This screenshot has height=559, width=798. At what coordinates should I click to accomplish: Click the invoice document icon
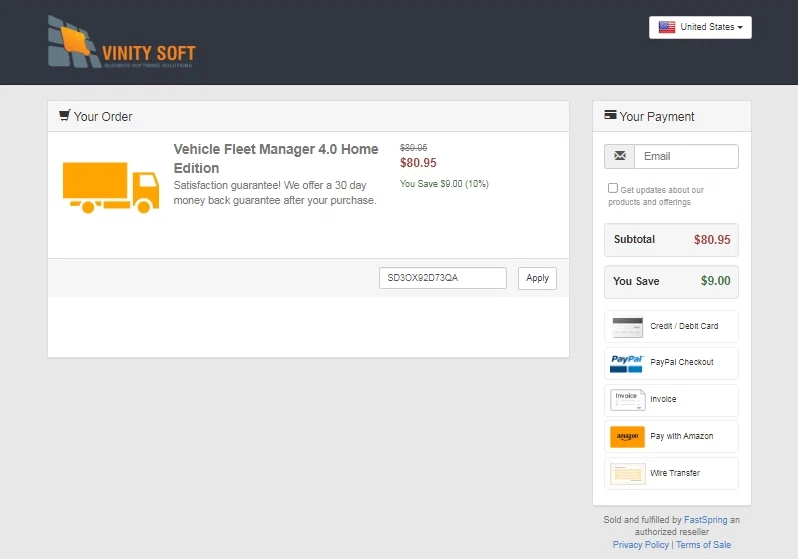[628, 400]
